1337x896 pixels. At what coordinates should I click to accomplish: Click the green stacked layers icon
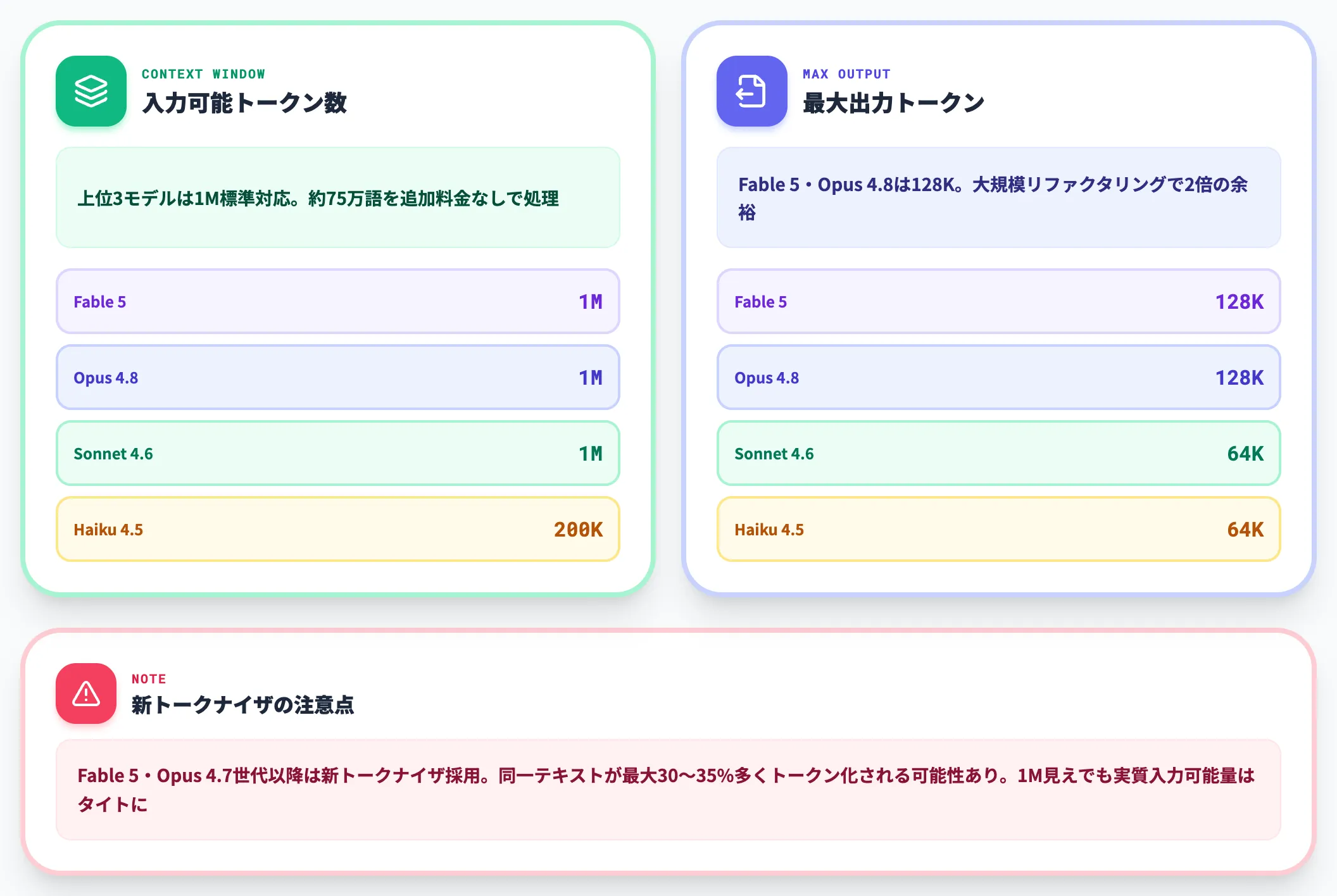pos(91,91)
